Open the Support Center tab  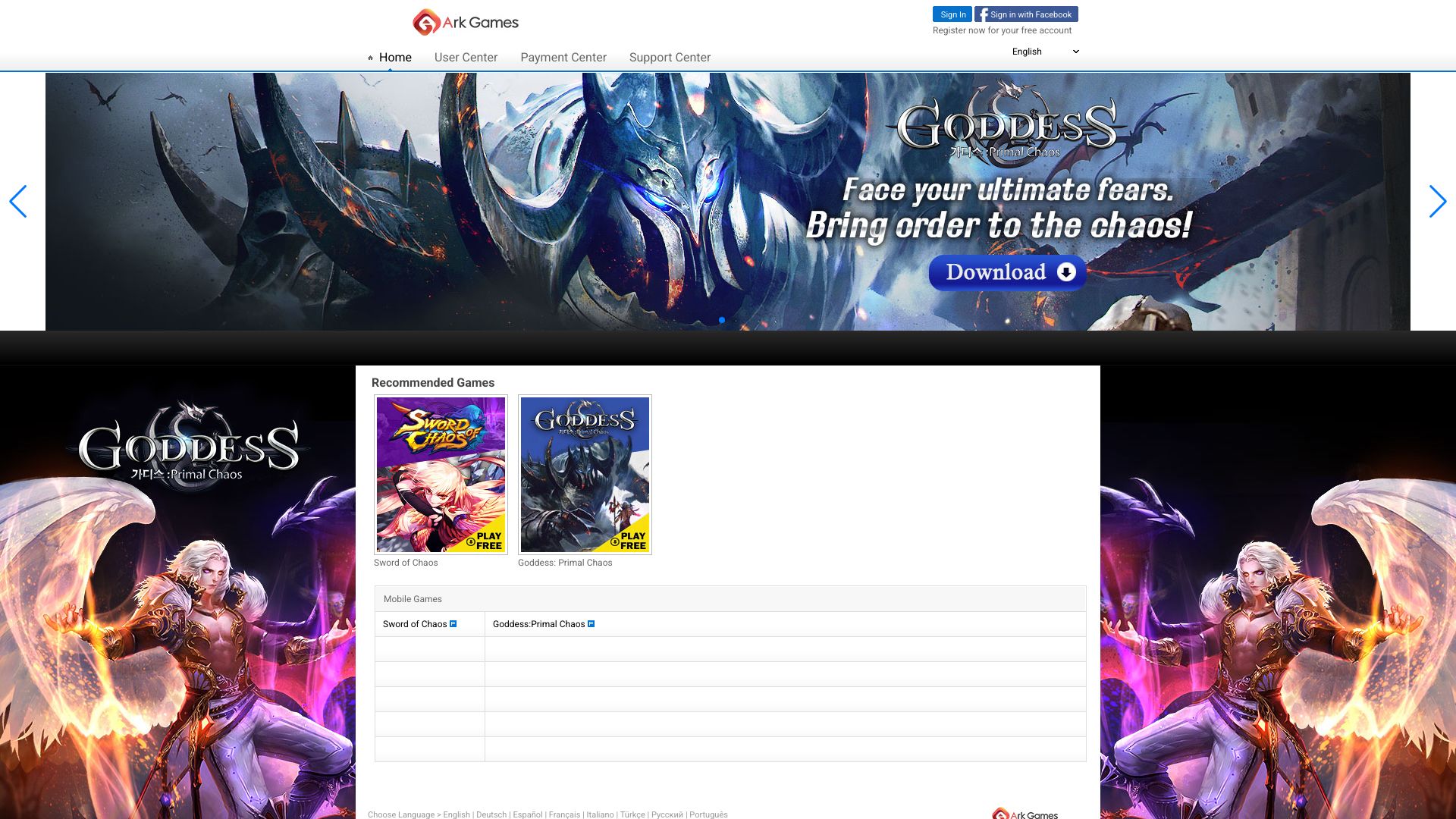point(670,58)
